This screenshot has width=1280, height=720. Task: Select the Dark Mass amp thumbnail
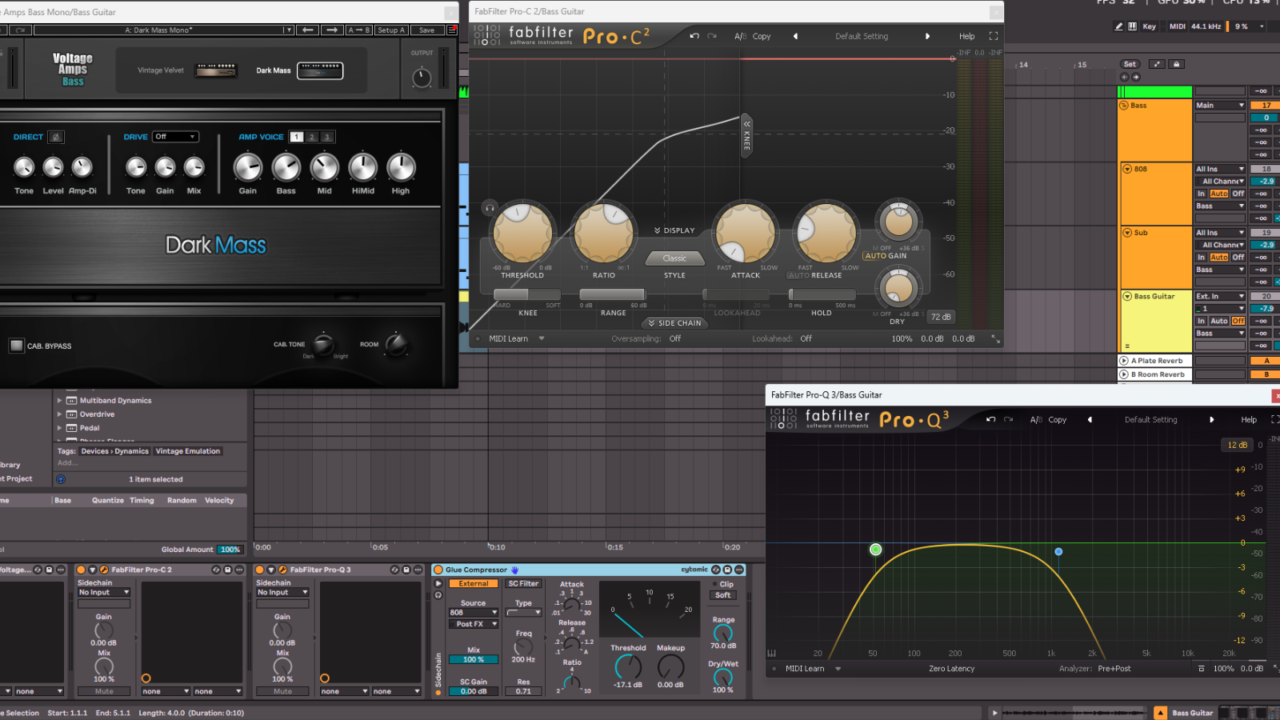click(x=320, y=70)
